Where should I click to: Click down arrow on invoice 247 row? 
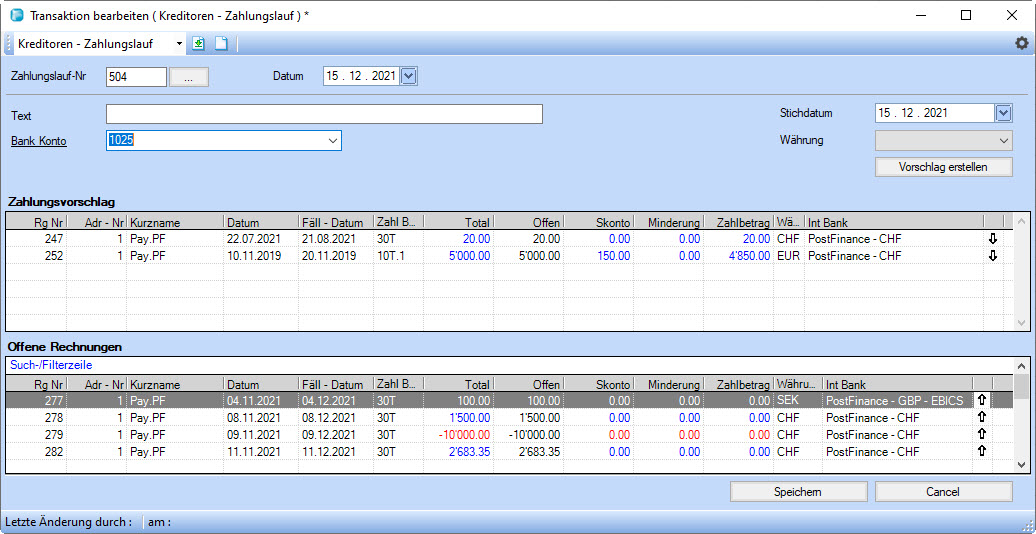click(x=993, y=239)
